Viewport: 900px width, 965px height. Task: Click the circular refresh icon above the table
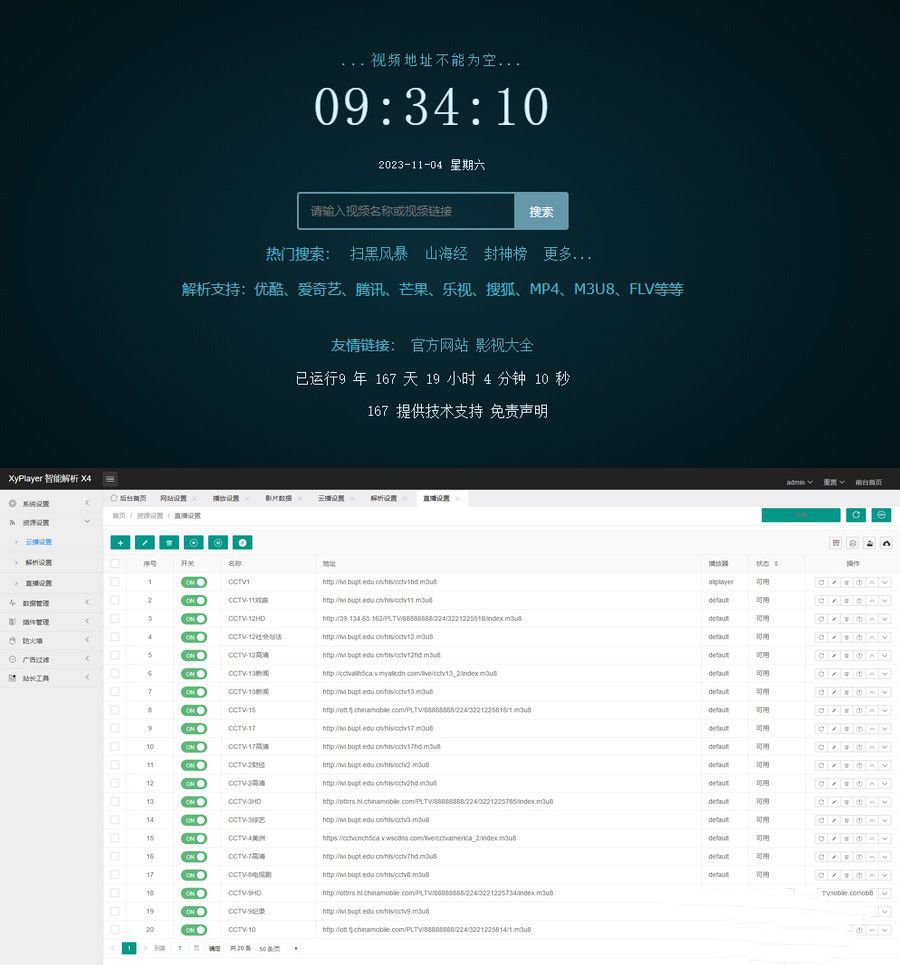pyautogui.click(x=857, y=514)
